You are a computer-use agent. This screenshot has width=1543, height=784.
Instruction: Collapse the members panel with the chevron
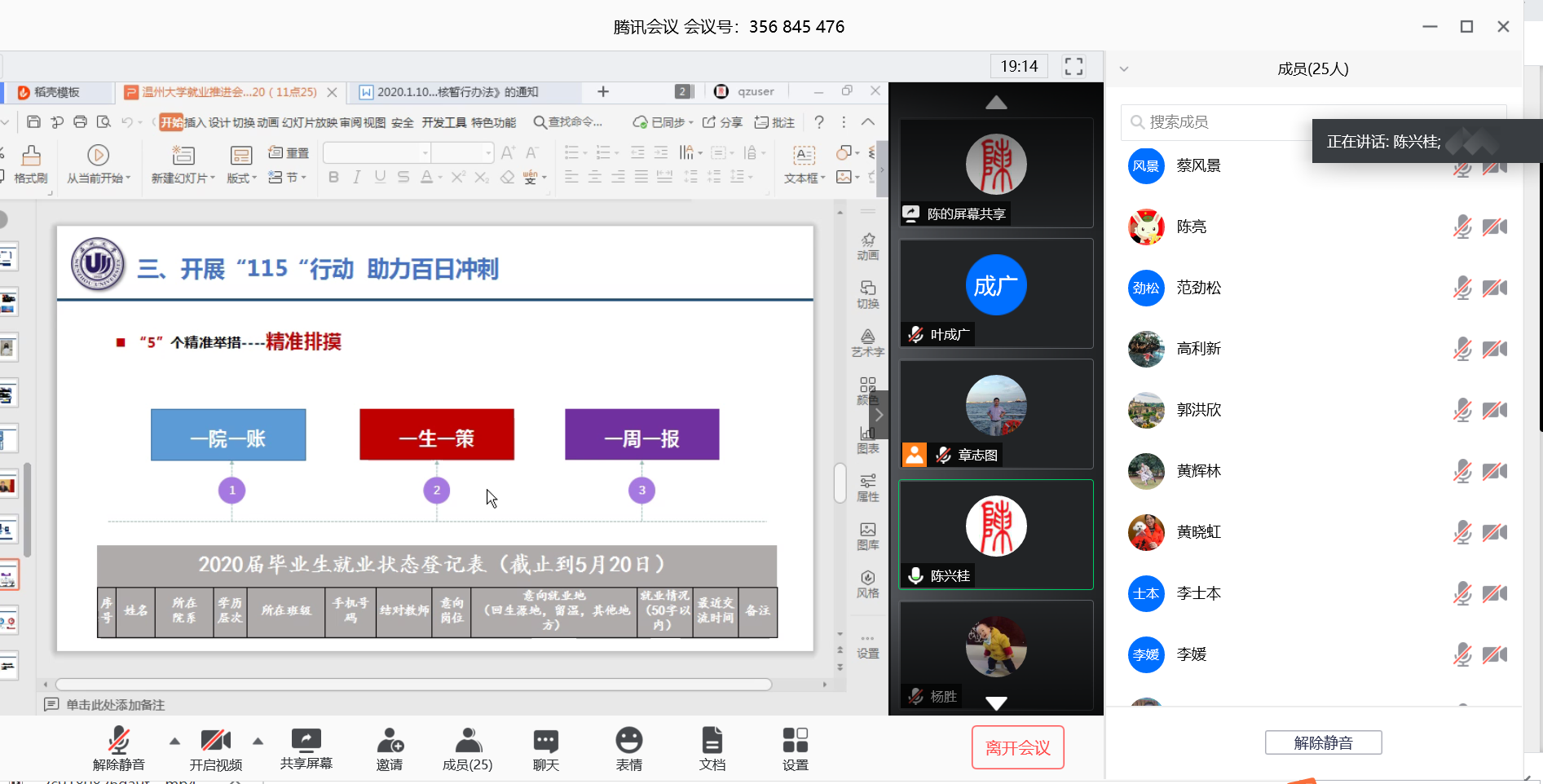click(1124, 69)
